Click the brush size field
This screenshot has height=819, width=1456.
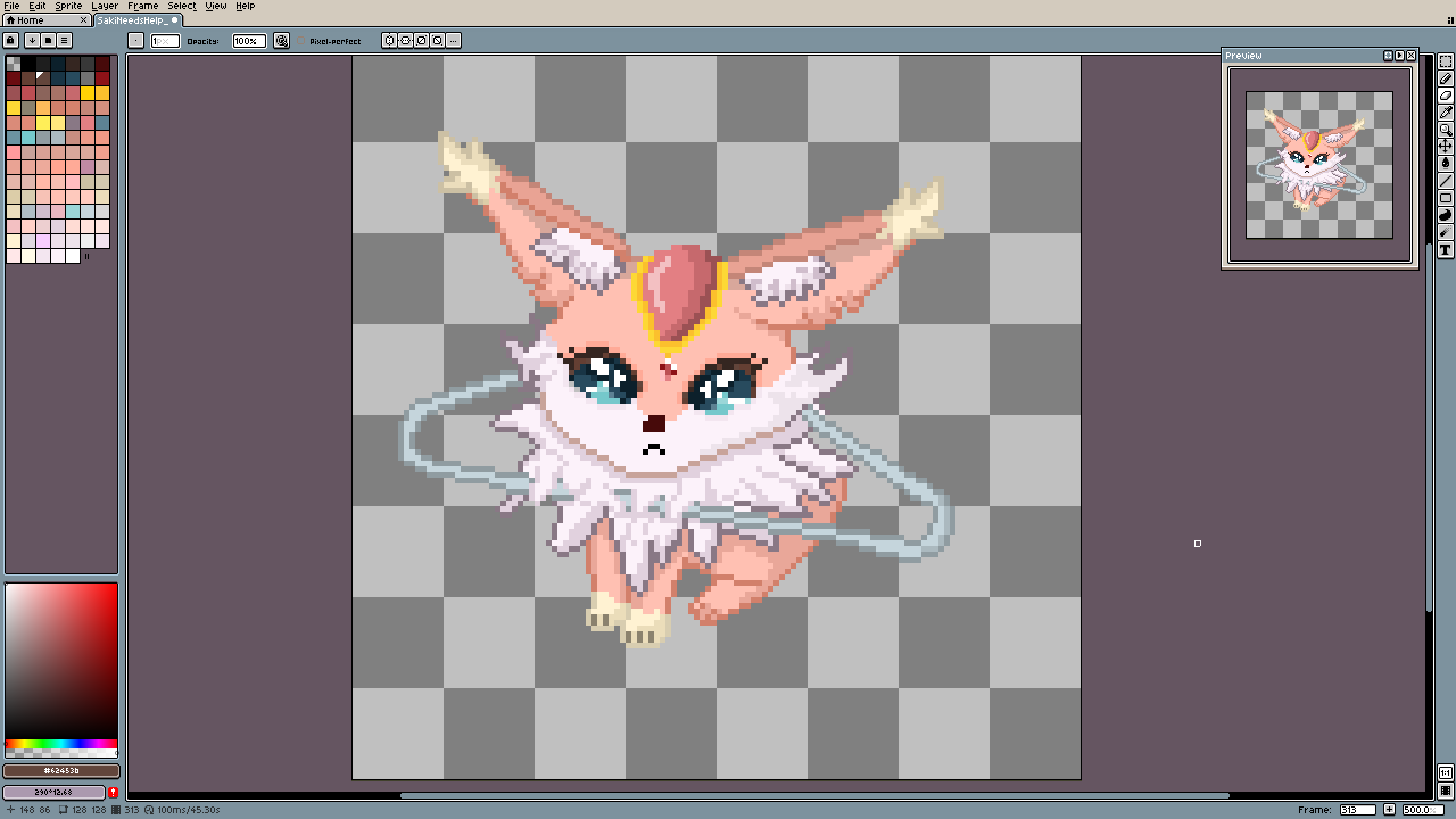click(x=165, y=41)
